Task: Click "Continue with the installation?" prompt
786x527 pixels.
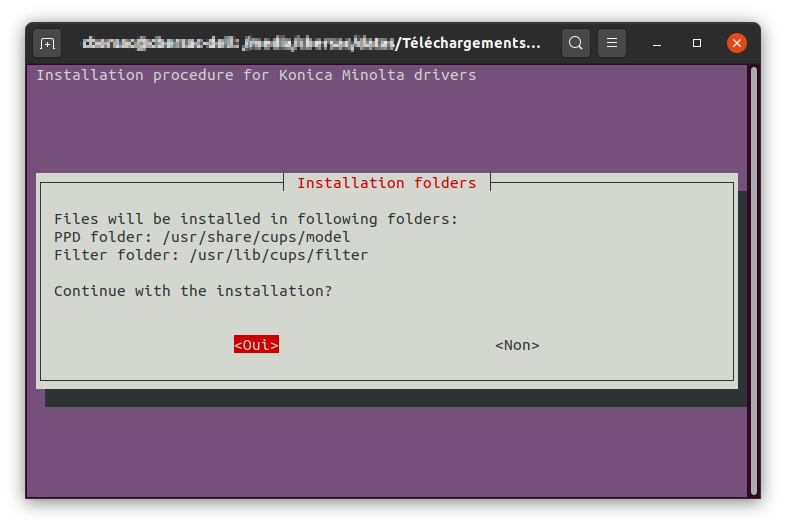Action: coord(193,291)
